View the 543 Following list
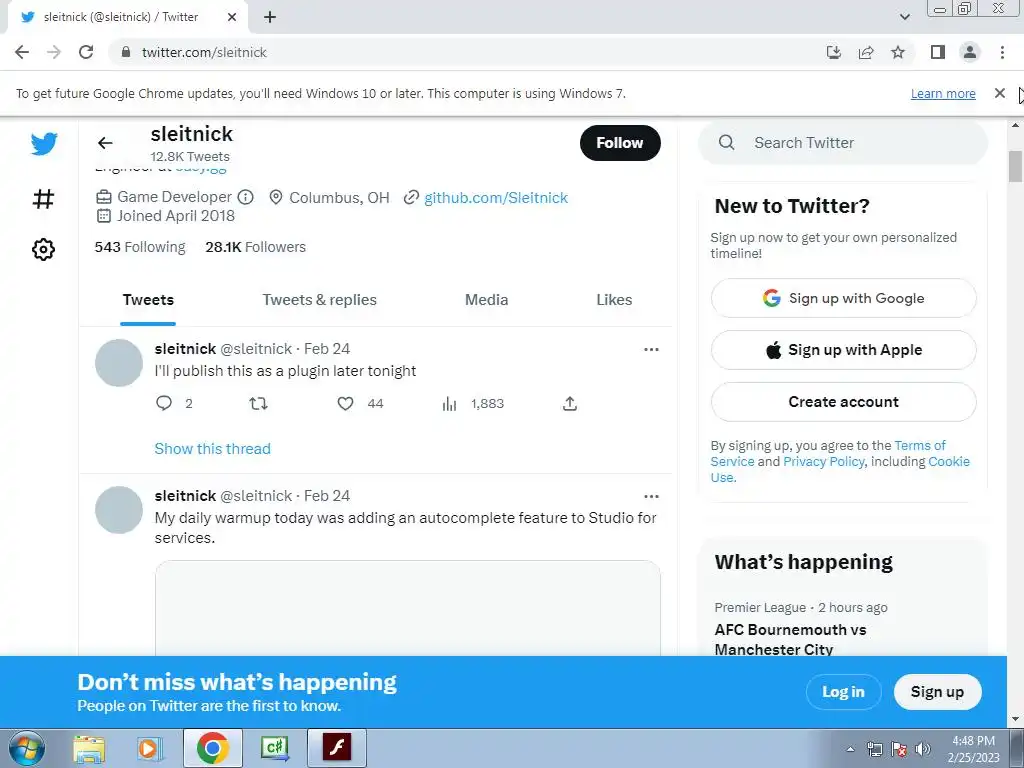The height and width of the screenshot is (768, 1024). [x=140, y=247]
